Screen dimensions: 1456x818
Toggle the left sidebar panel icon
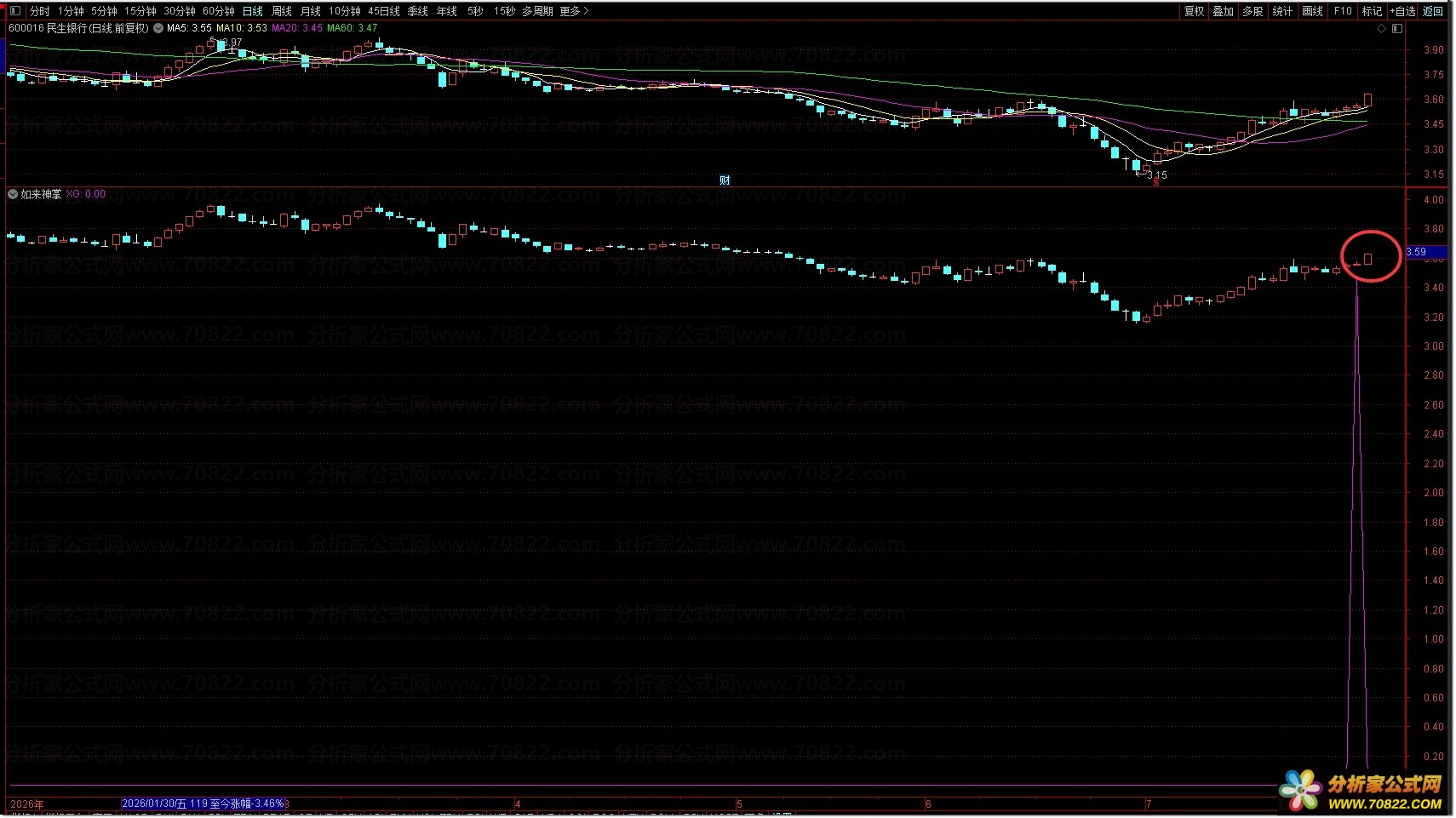coord(14,11)
